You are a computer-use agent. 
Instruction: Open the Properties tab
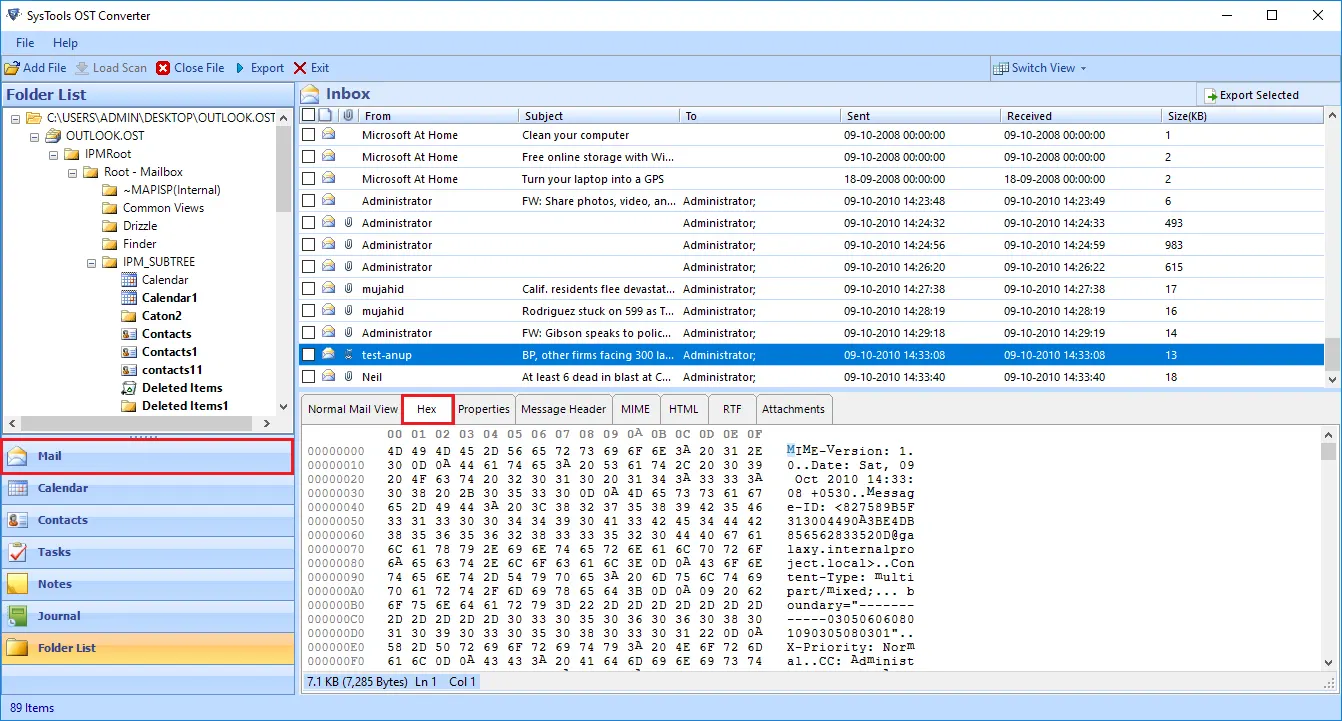[x=484, y=409]
